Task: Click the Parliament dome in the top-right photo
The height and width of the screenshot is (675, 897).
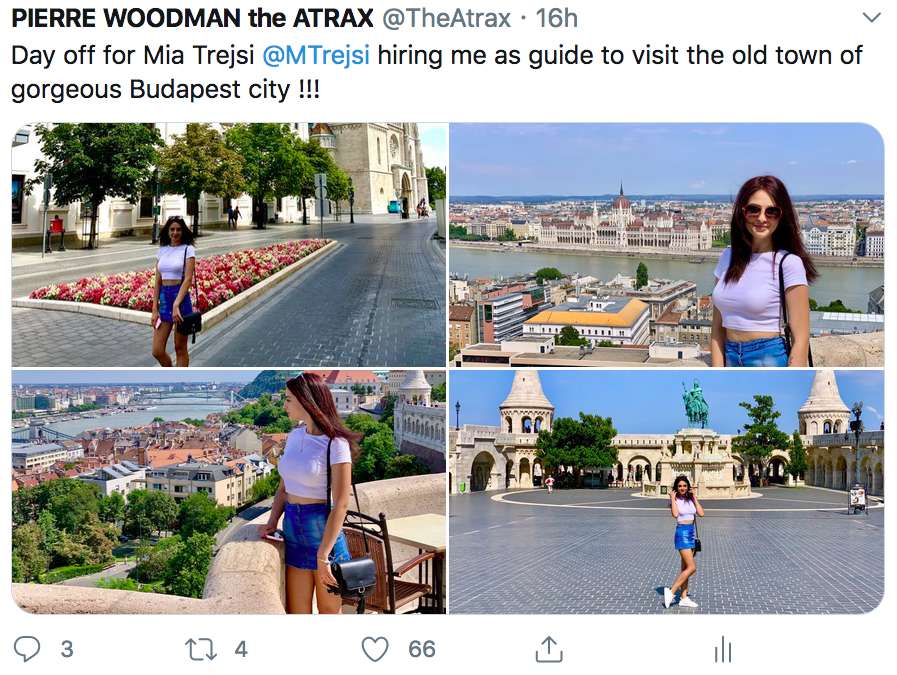Action: 621,198
